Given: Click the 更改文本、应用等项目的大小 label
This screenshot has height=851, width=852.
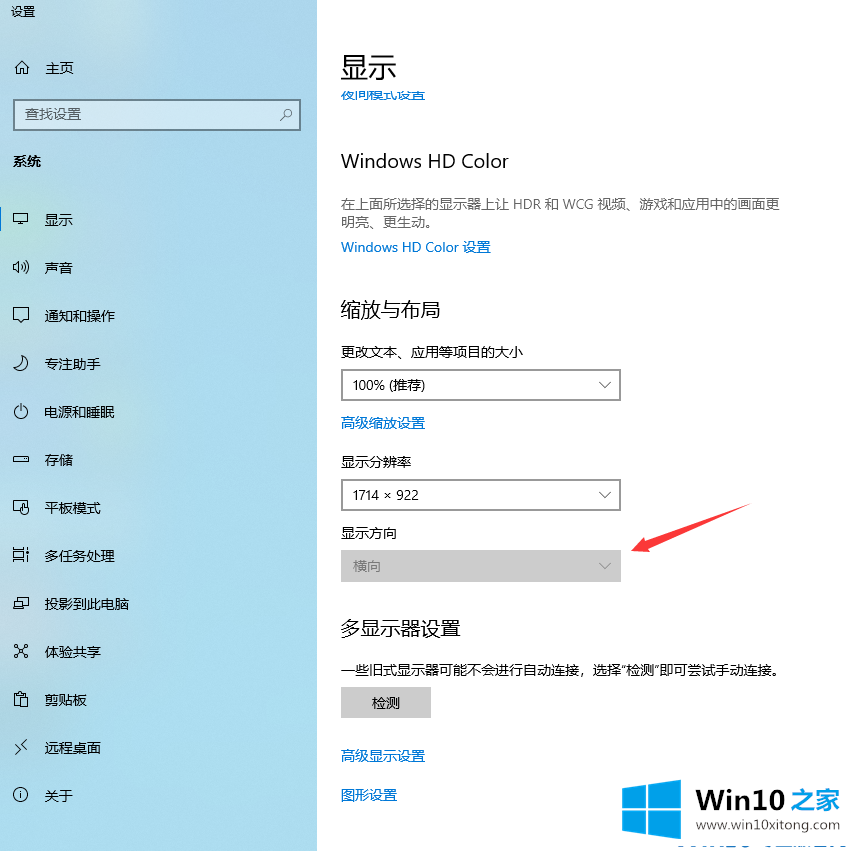Looking at the screenshot, I should pos(432,352).
